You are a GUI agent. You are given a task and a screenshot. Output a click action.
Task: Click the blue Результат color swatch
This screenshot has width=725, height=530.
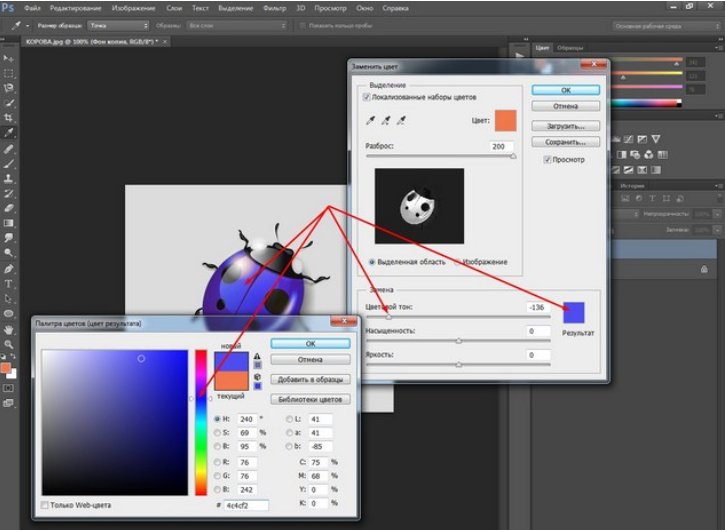pyautogui.click(x=574, y=312)
